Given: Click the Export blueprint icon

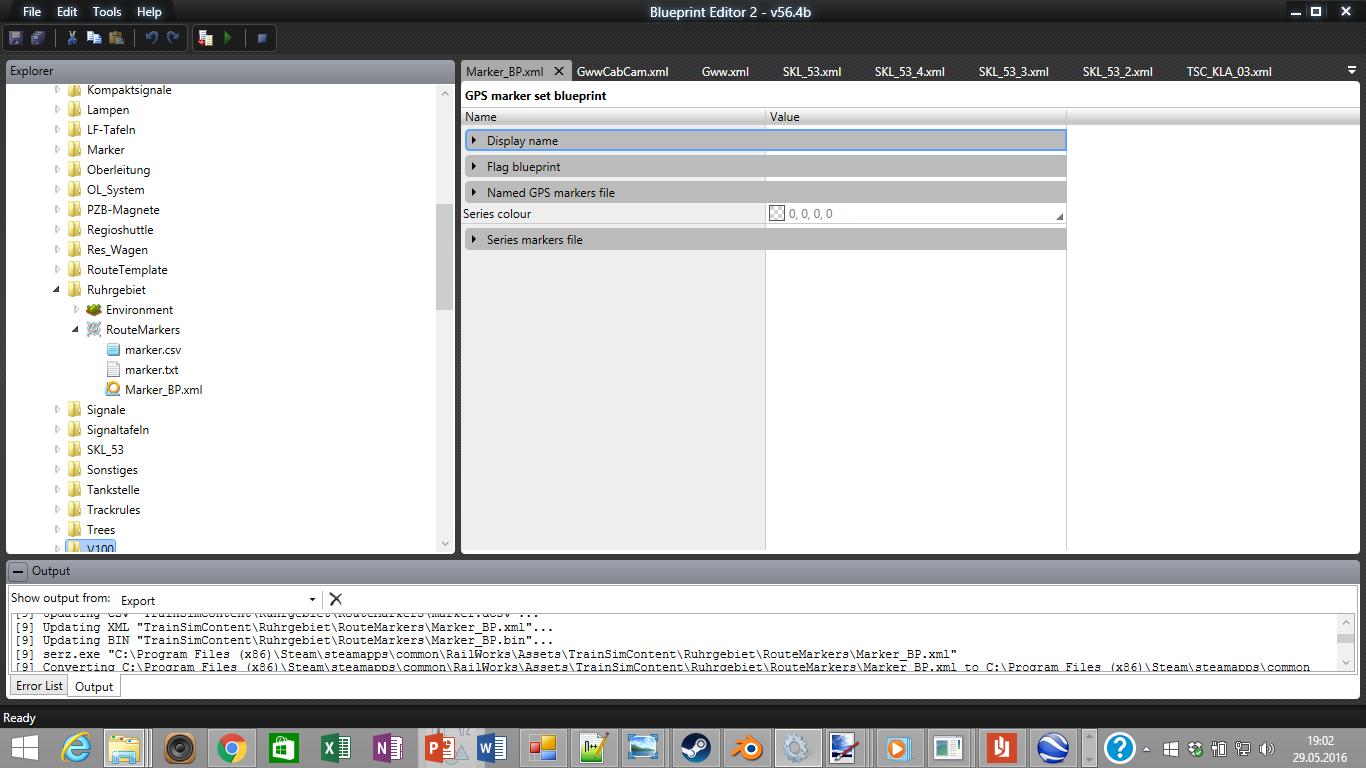Looking at the screenshot, I should 206,38.
